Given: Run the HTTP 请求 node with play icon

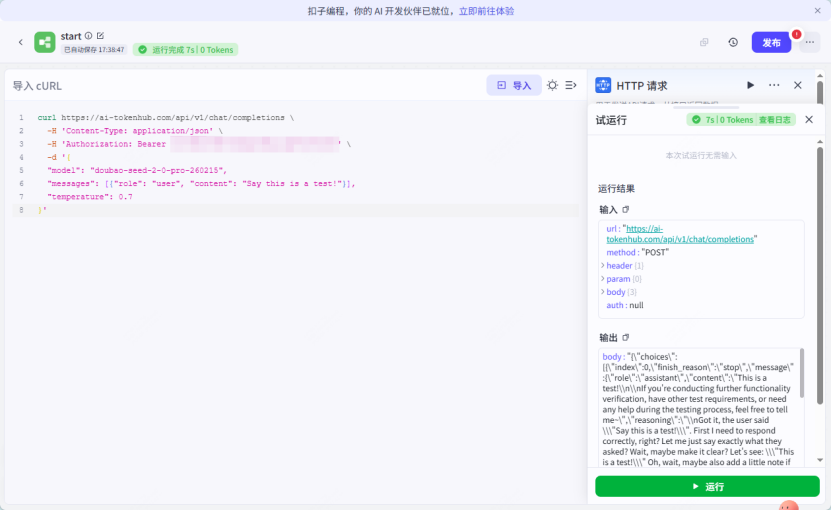Looking at the screenshot, I should point(750,85).
